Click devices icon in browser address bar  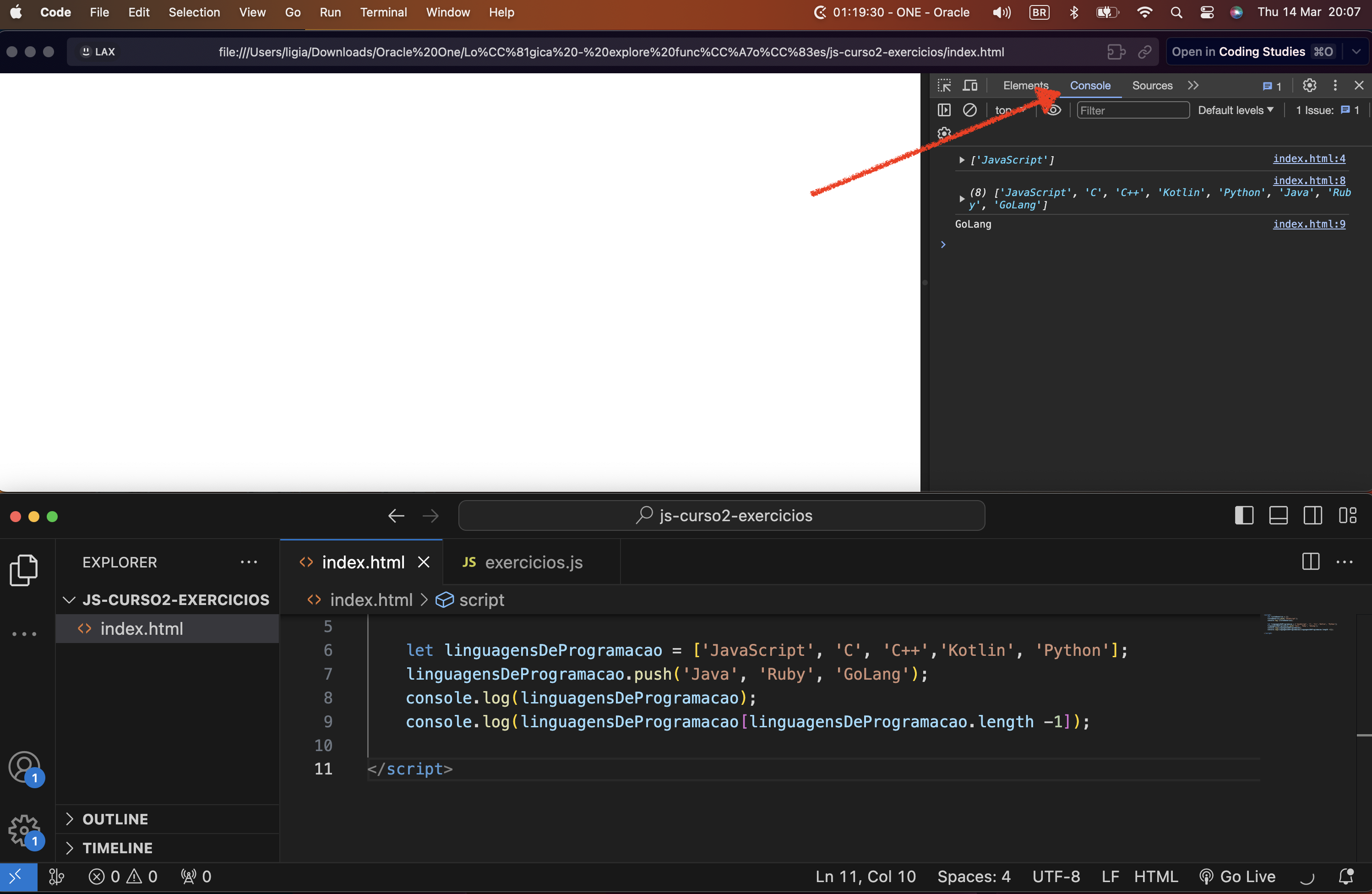point(1116,52)
